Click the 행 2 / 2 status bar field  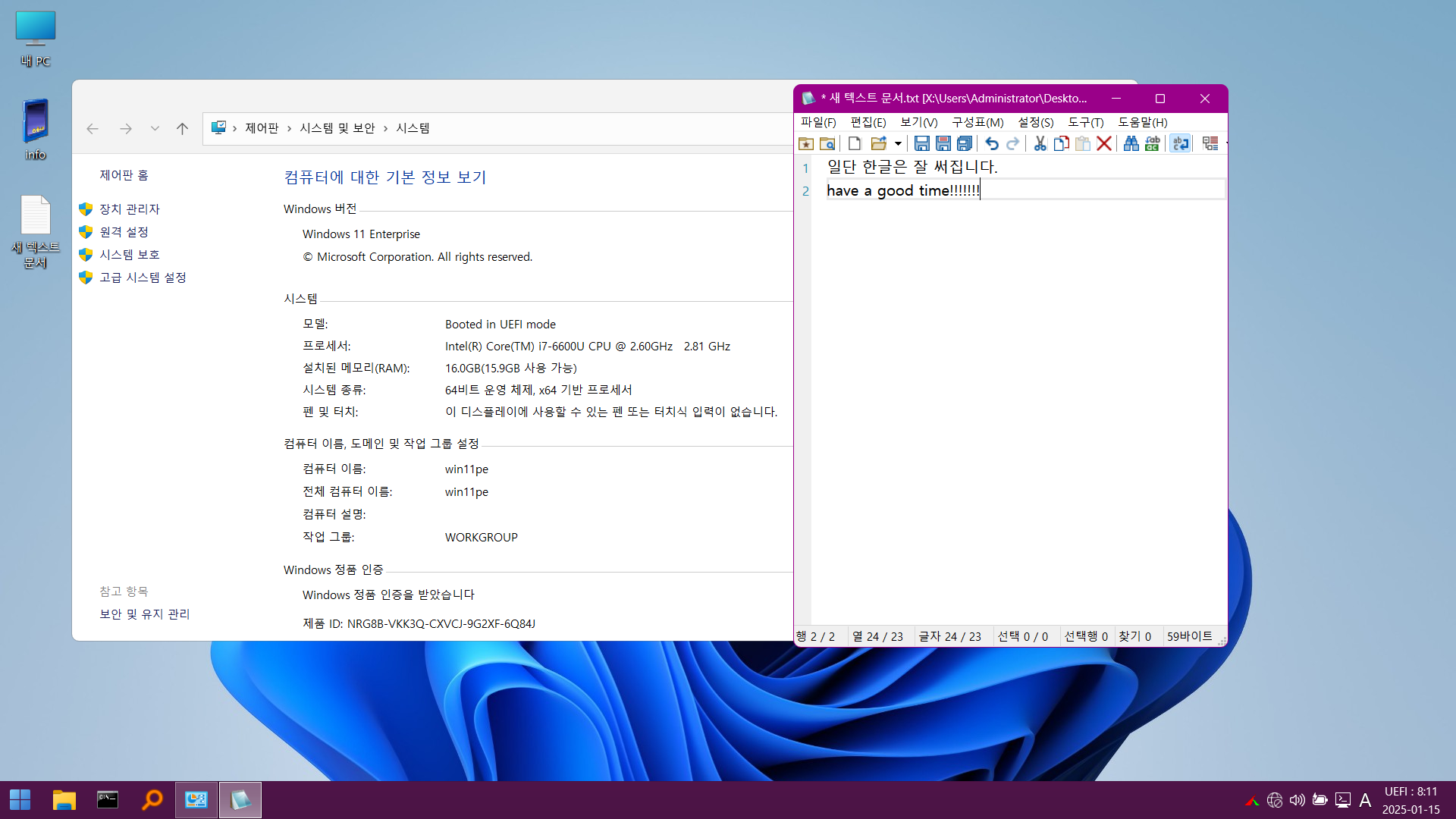[x=817, y=636]
